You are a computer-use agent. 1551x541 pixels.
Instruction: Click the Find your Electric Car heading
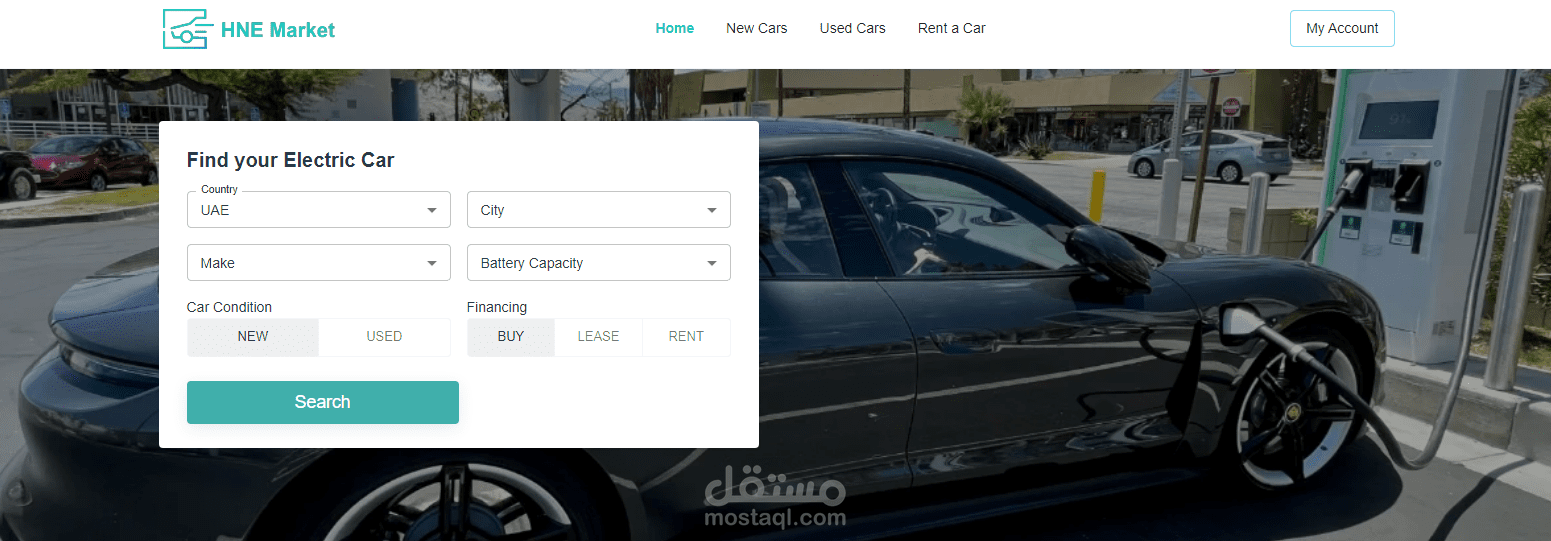point(291,160)
